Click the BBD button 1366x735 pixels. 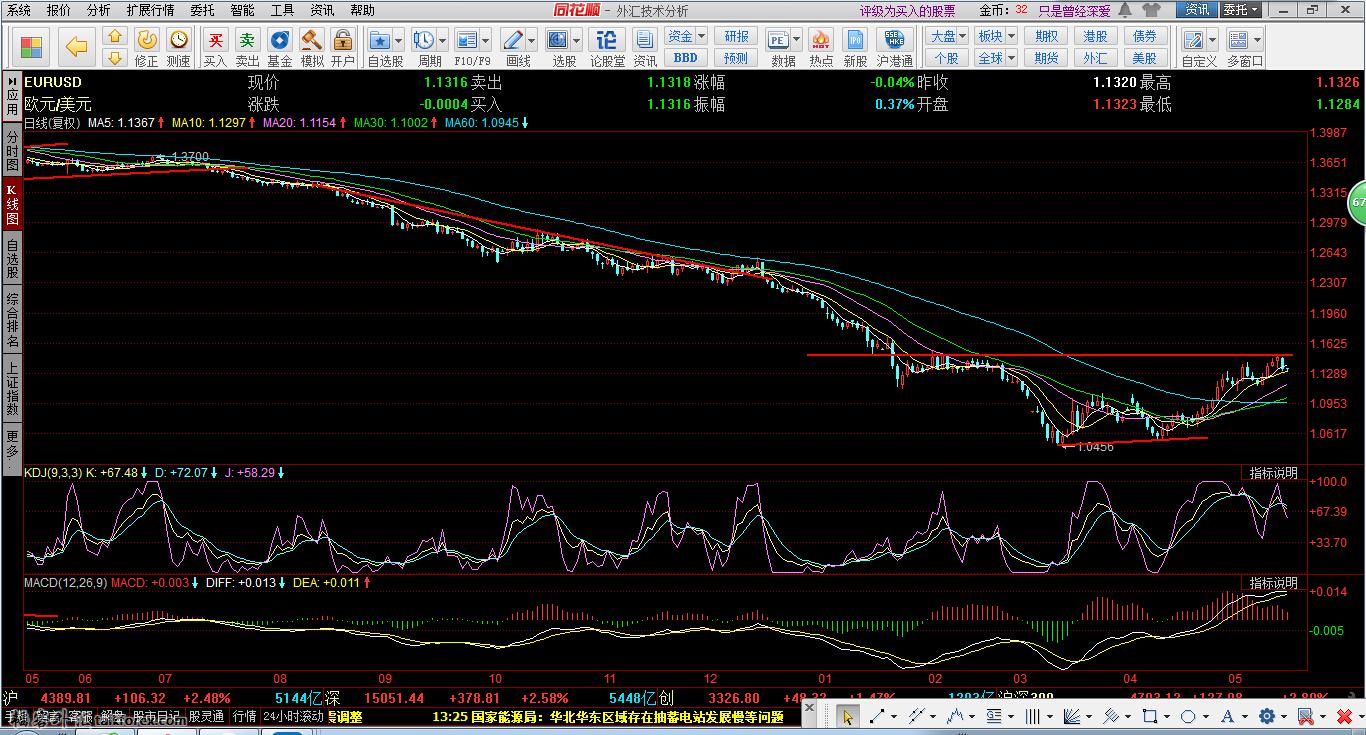pyautogui.click(x=686, y=58)
